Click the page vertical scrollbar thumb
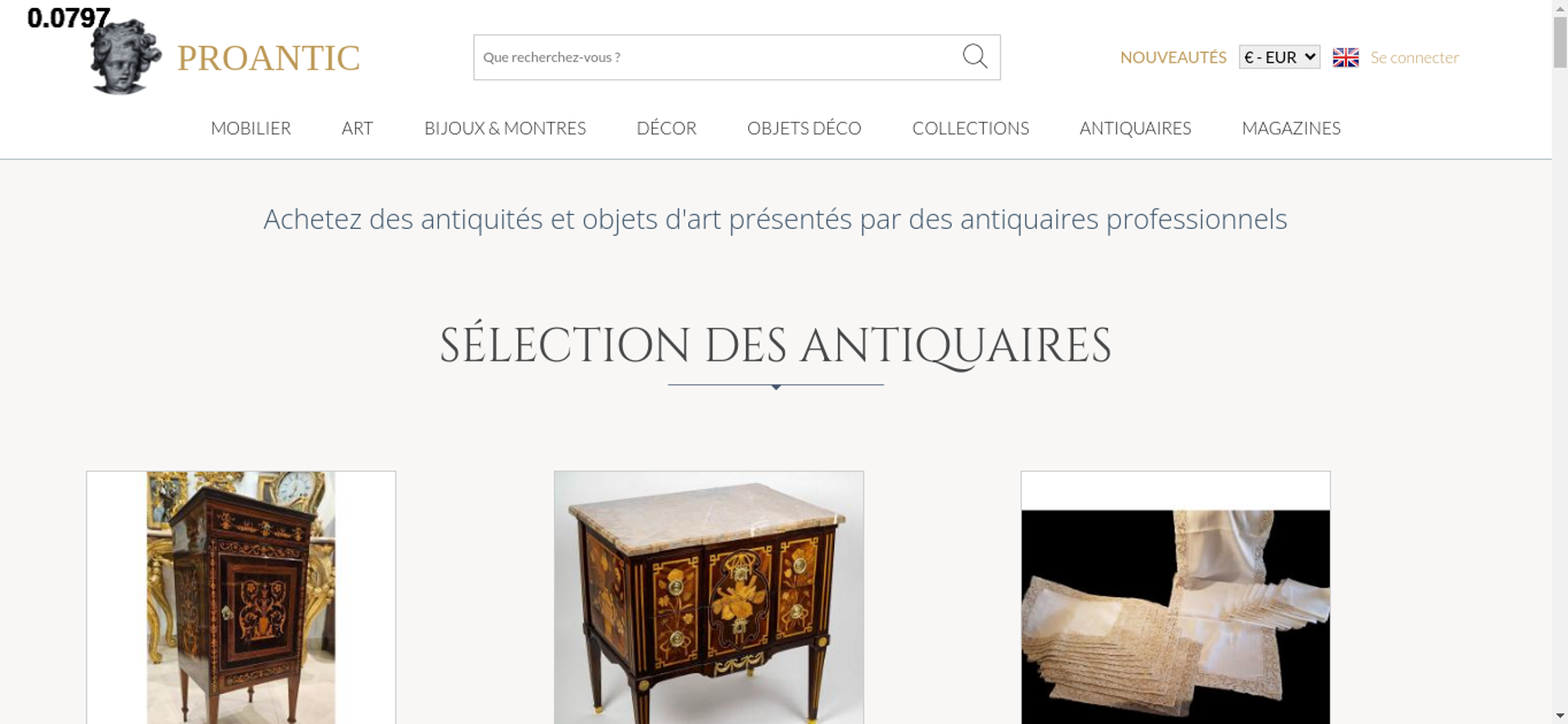This screenshot has width=1568, height=724. (x=1560, y=42)
